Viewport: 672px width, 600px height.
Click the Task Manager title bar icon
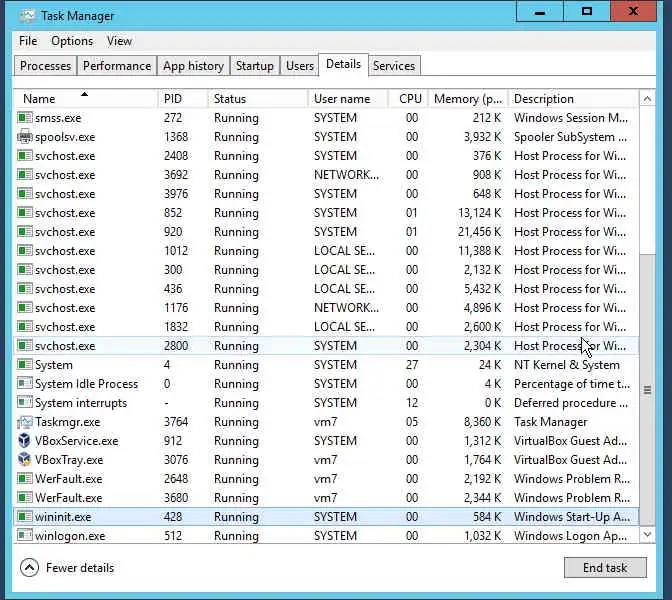pyautogui.click(x=27, y=16)
